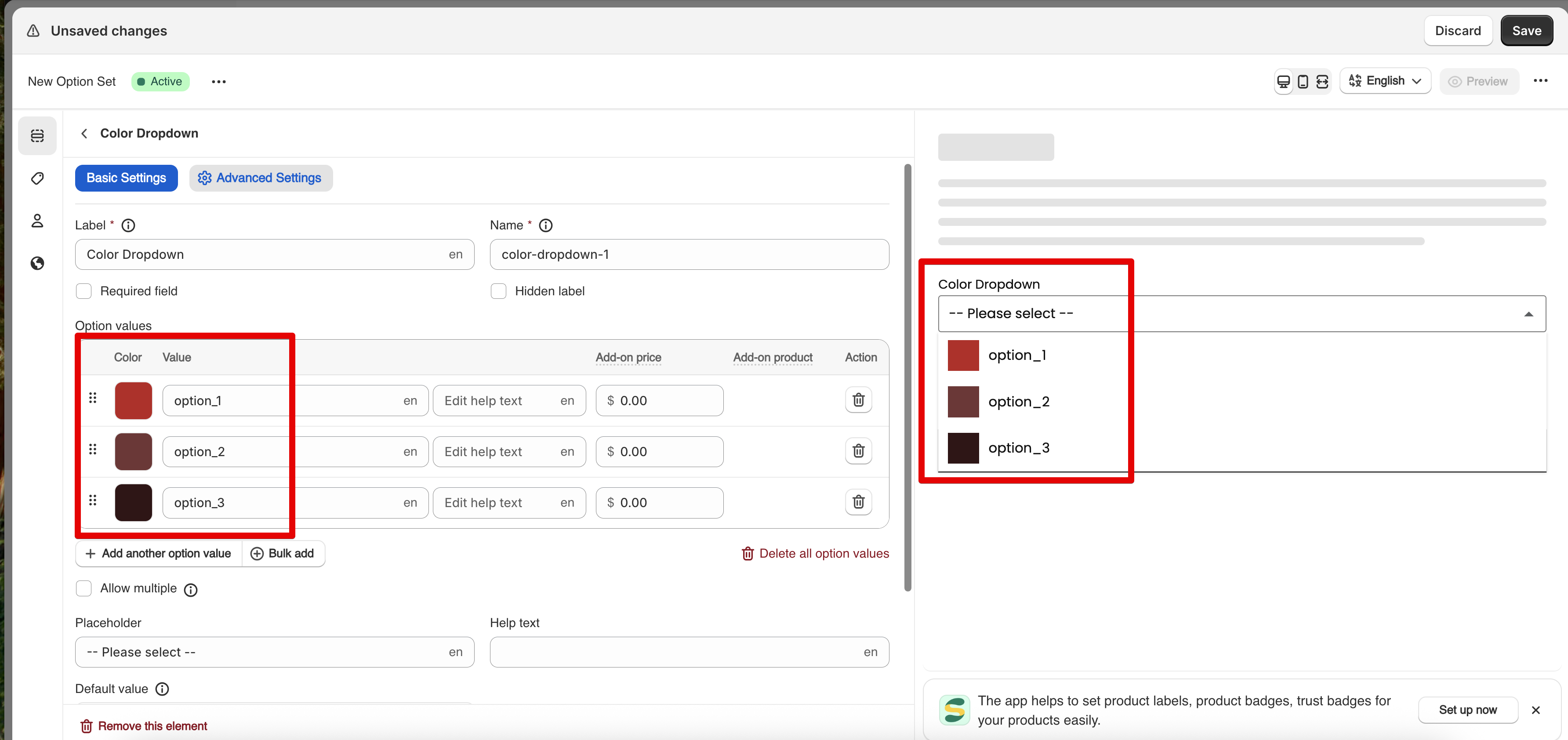Image resolution: width=1568 pixels, height=740 pixels.
Task: Check the Hidden label checkbox
Action: [x=498, y=291]
